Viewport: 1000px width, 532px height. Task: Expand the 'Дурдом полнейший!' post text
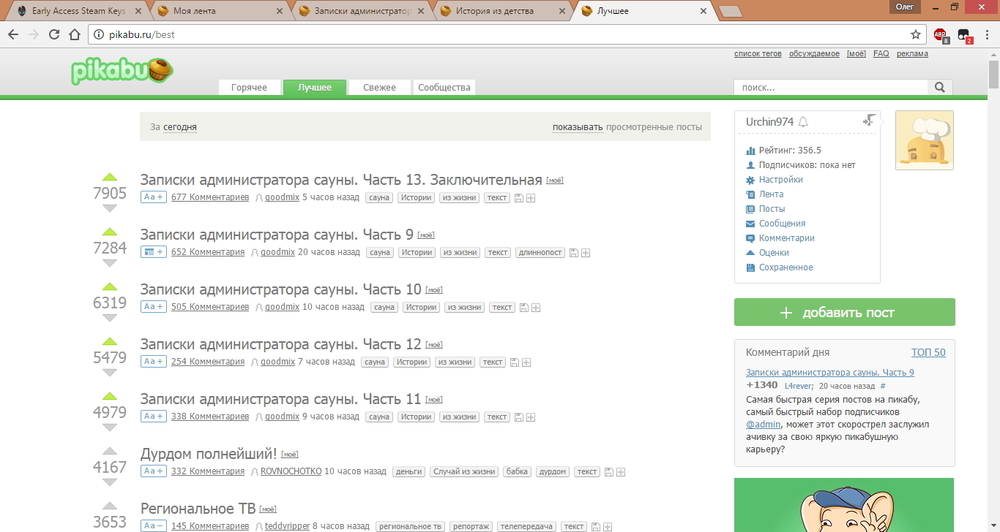click(153, 471)
